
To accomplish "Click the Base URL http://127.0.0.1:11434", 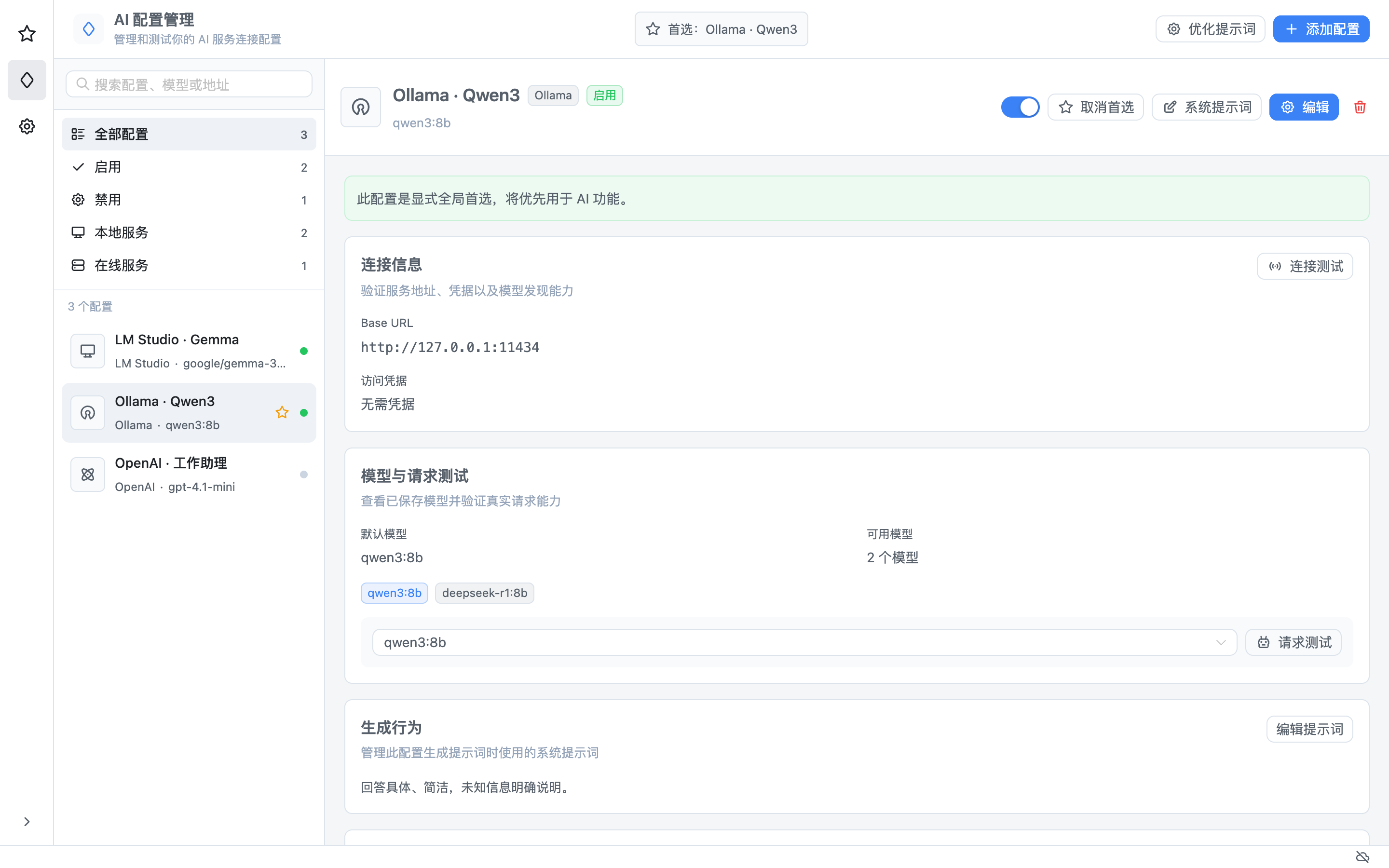I will (450, 347).
